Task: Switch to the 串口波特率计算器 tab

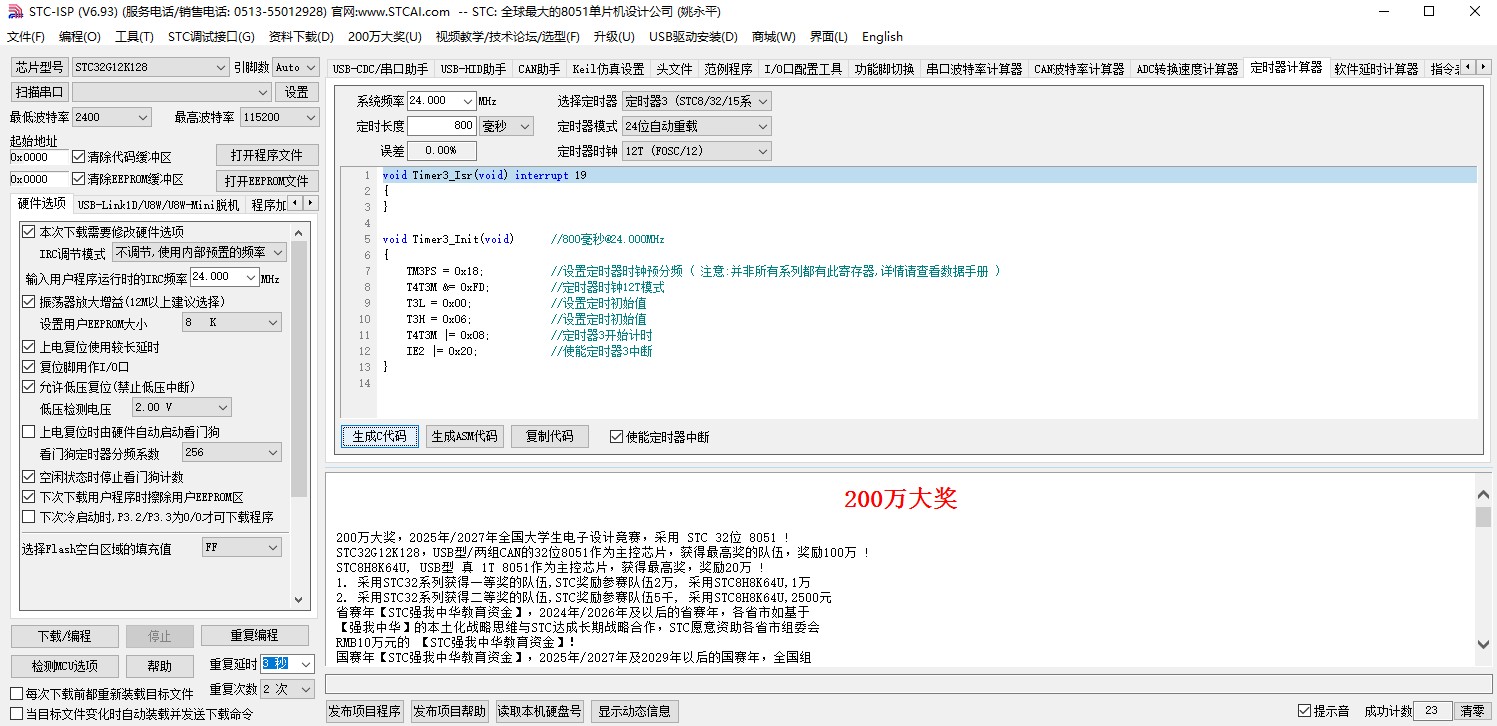Action: click(x=974, y=69)
